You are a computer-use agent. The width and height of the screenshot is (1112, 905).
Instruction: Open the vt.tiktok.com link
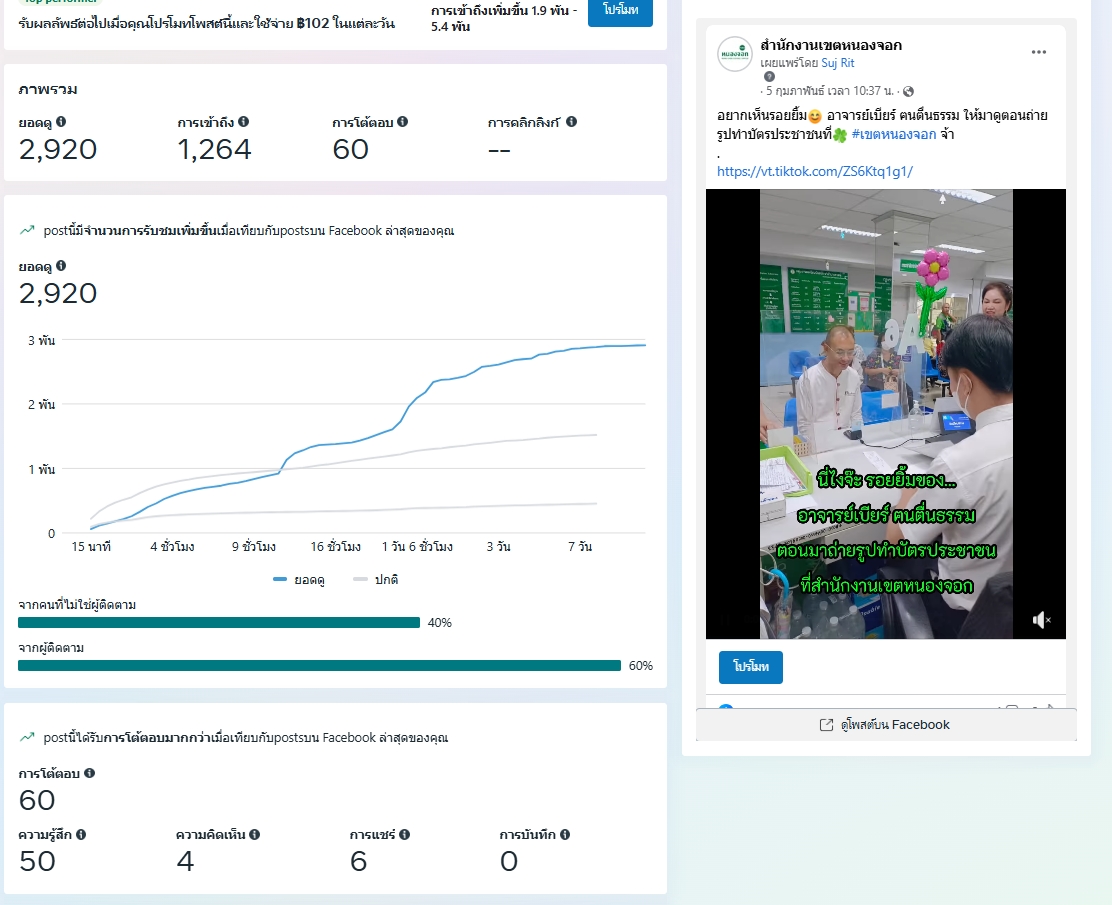click(x=815, y=171)
